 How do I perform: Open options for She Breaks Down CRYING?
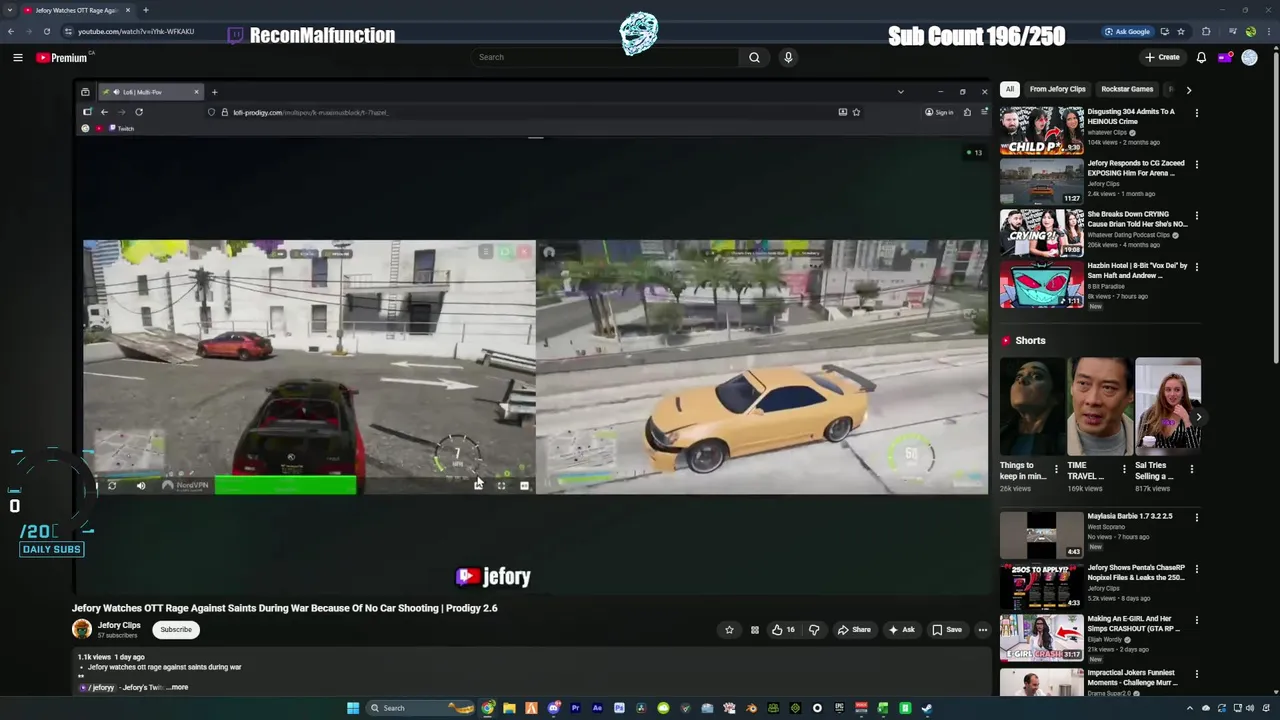tap(1196, 216)
